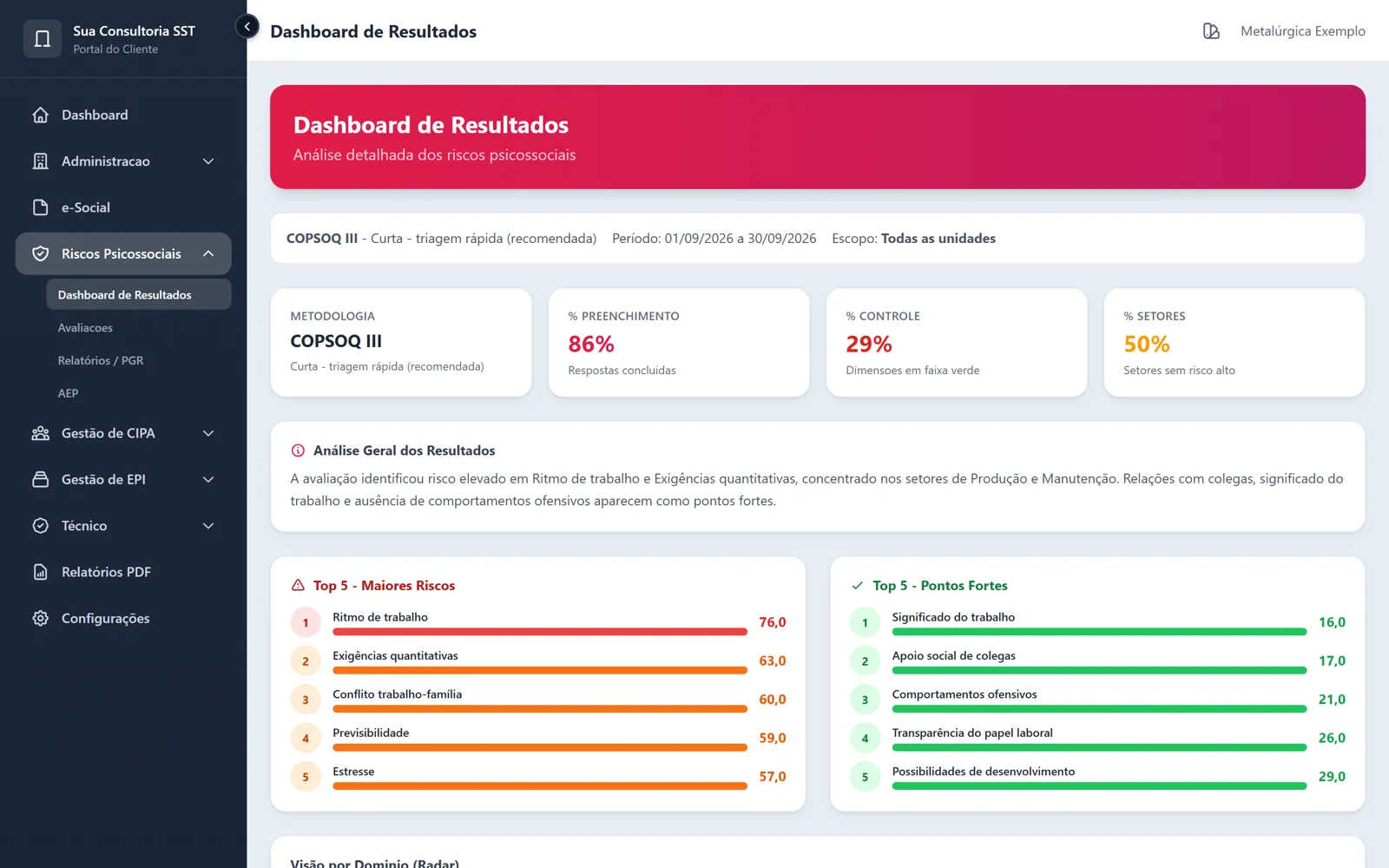Open the Dashboard de Resultados submenu item
The image size is (1389, 868).
click(x=139, y=294)
